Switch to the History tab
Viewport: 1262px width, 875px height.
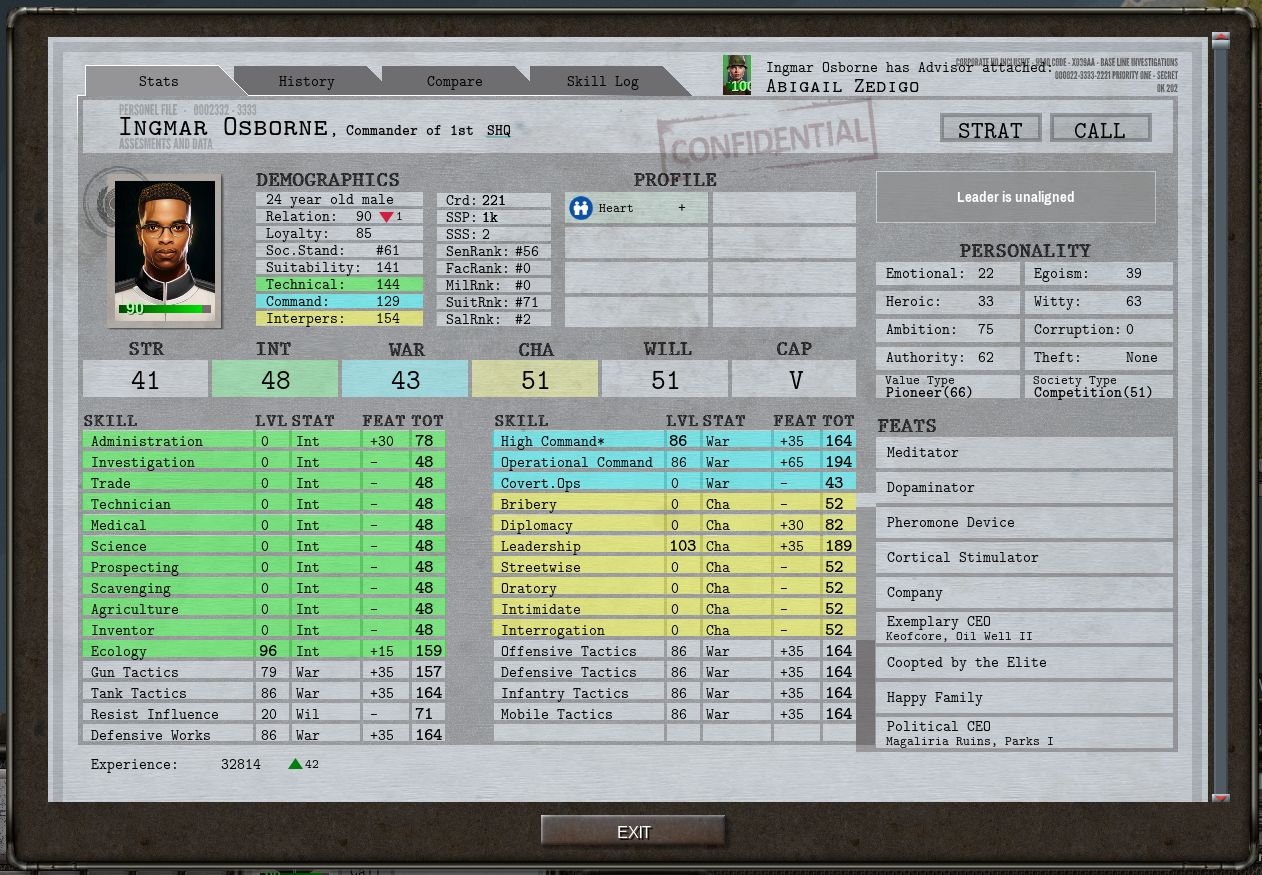coord(306,81)
